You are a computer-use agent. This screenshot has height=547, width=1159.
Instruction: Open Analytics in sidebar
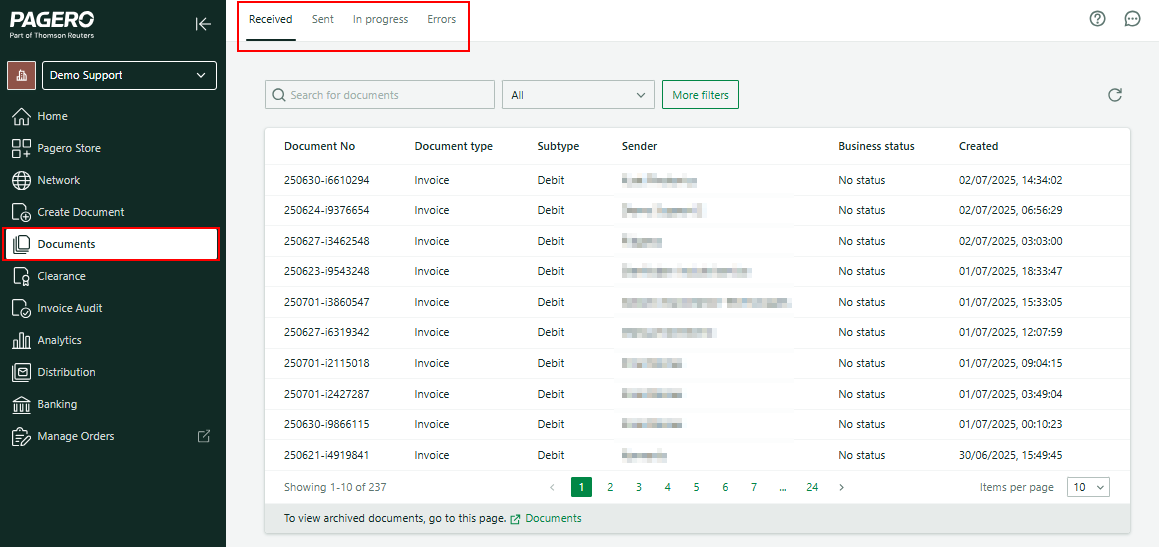coord(59,340)
